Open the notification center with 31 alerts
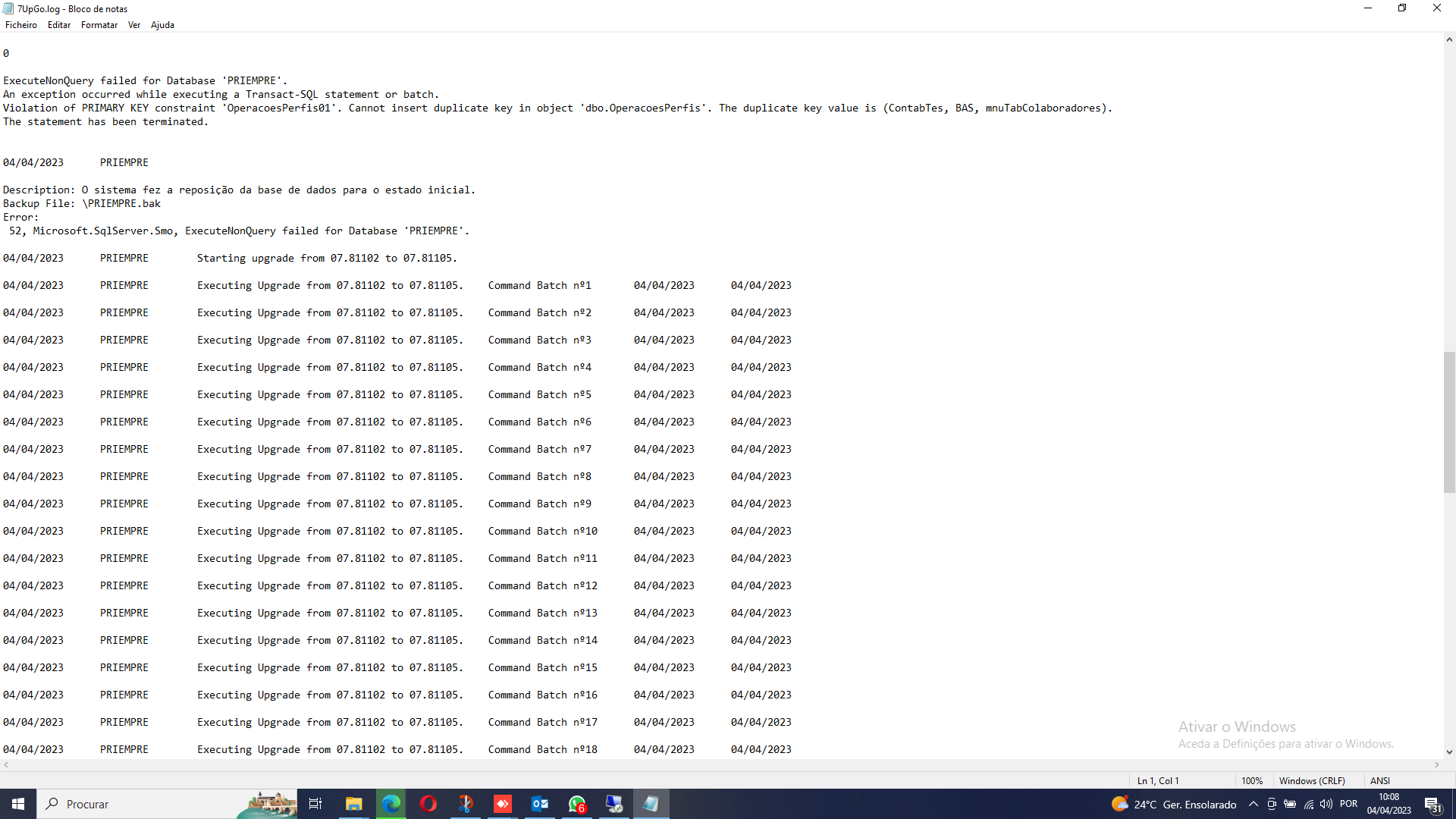This screenshot has height=819, width=1456. tap(1432, 805)
